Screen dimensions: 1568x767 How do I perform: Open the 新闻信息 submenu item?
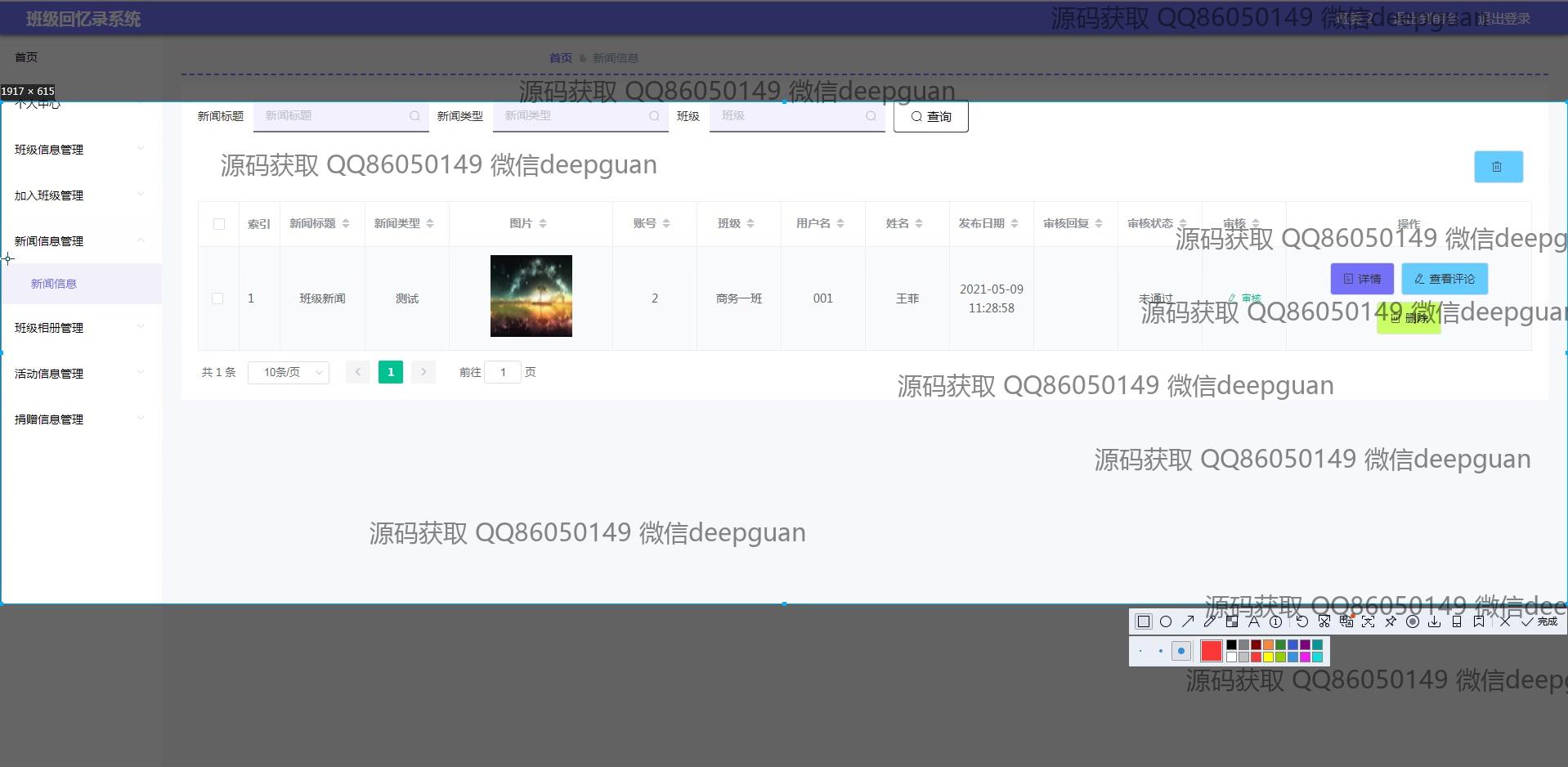tap(54, 284)
